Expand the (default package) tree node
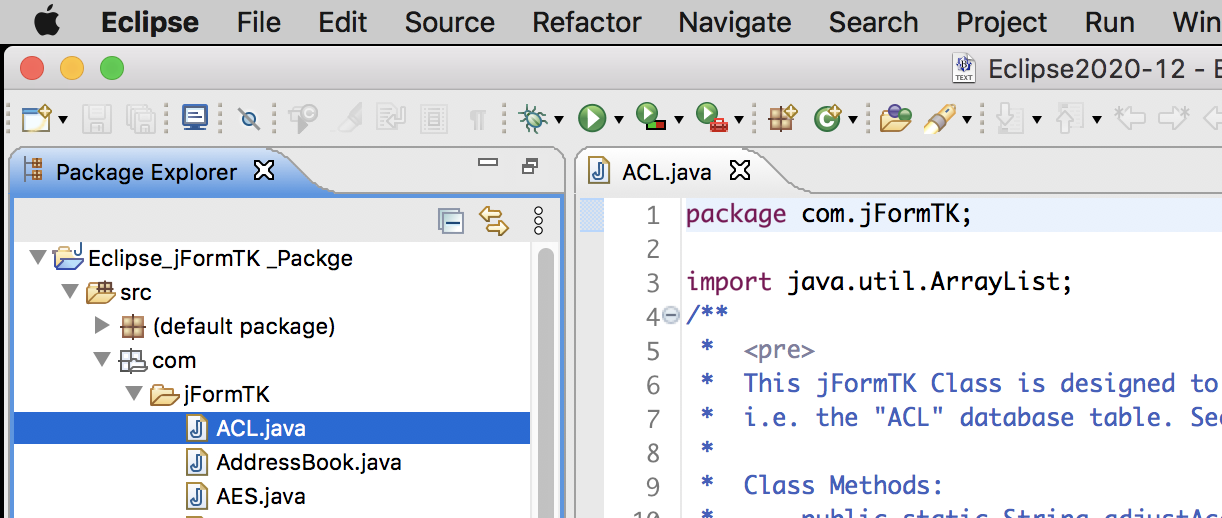 click(x=102, y=326)
